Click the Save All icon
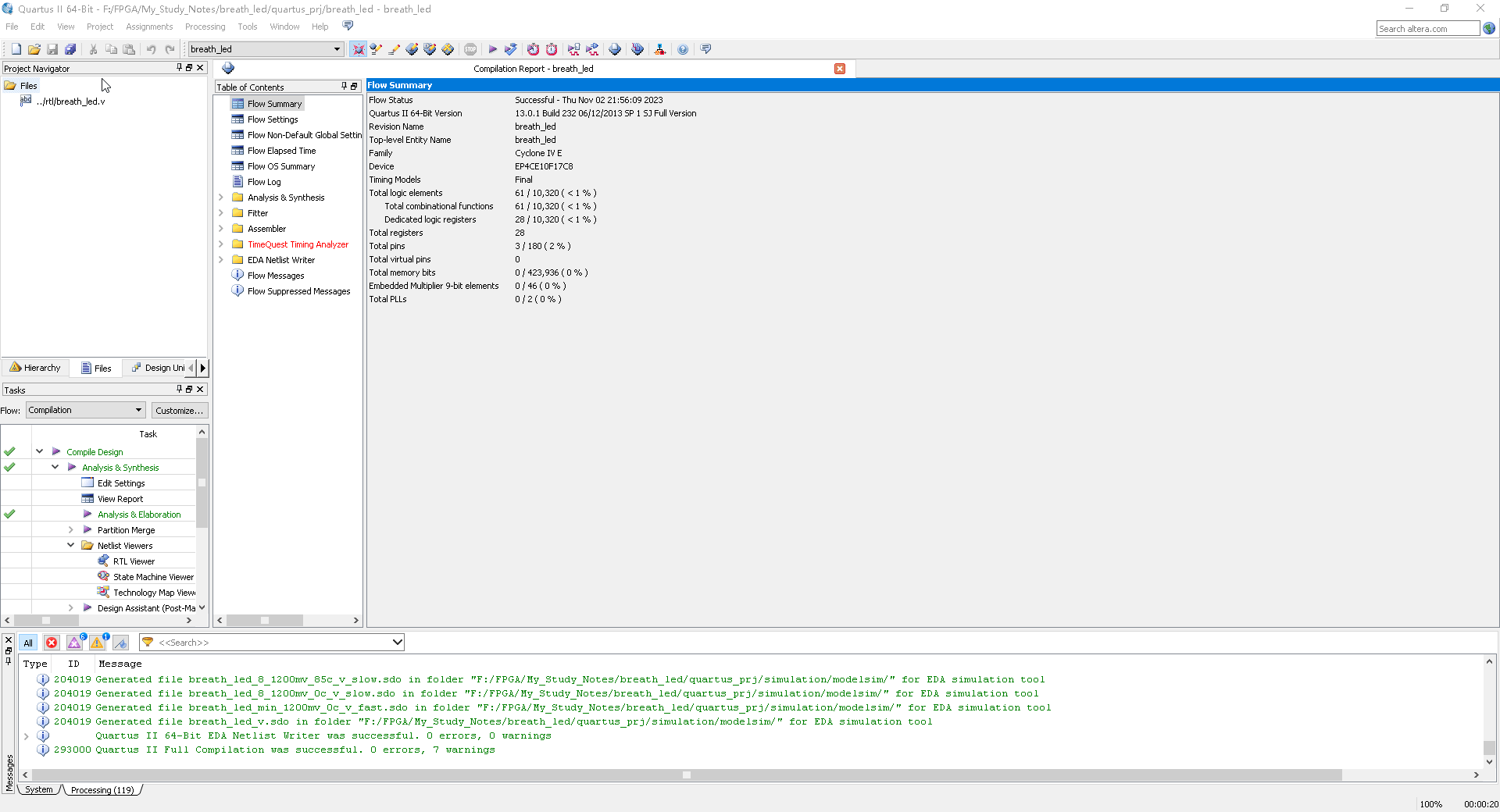The height and width of the screenshot is (812, 1500). (70, 49)
